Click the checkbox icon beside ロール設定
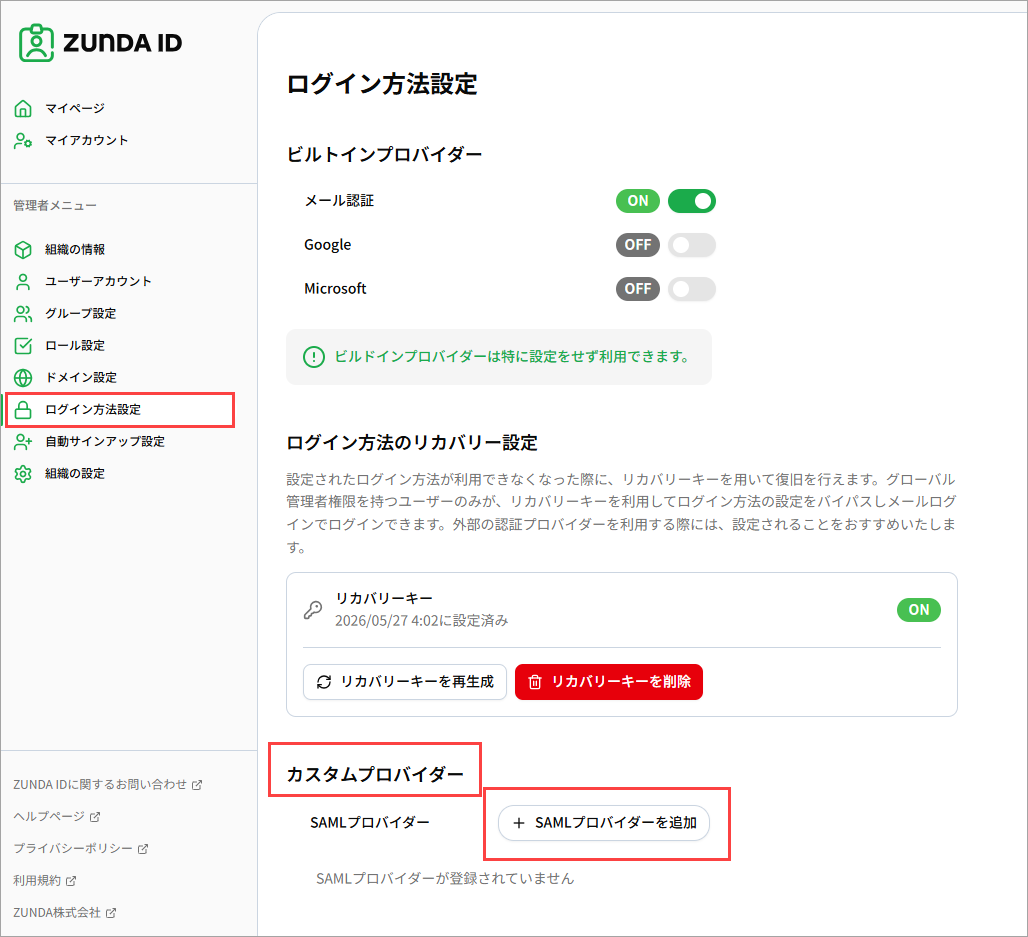Image resolution: width=1028 pixels, height=937 pixels. click(x=23, y=346)
